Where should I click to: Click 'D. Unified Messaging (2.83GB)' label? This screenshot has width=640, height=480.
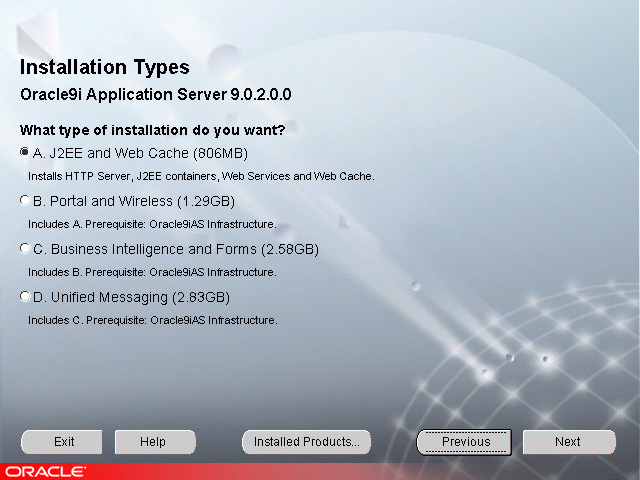[x=131, y=298]
